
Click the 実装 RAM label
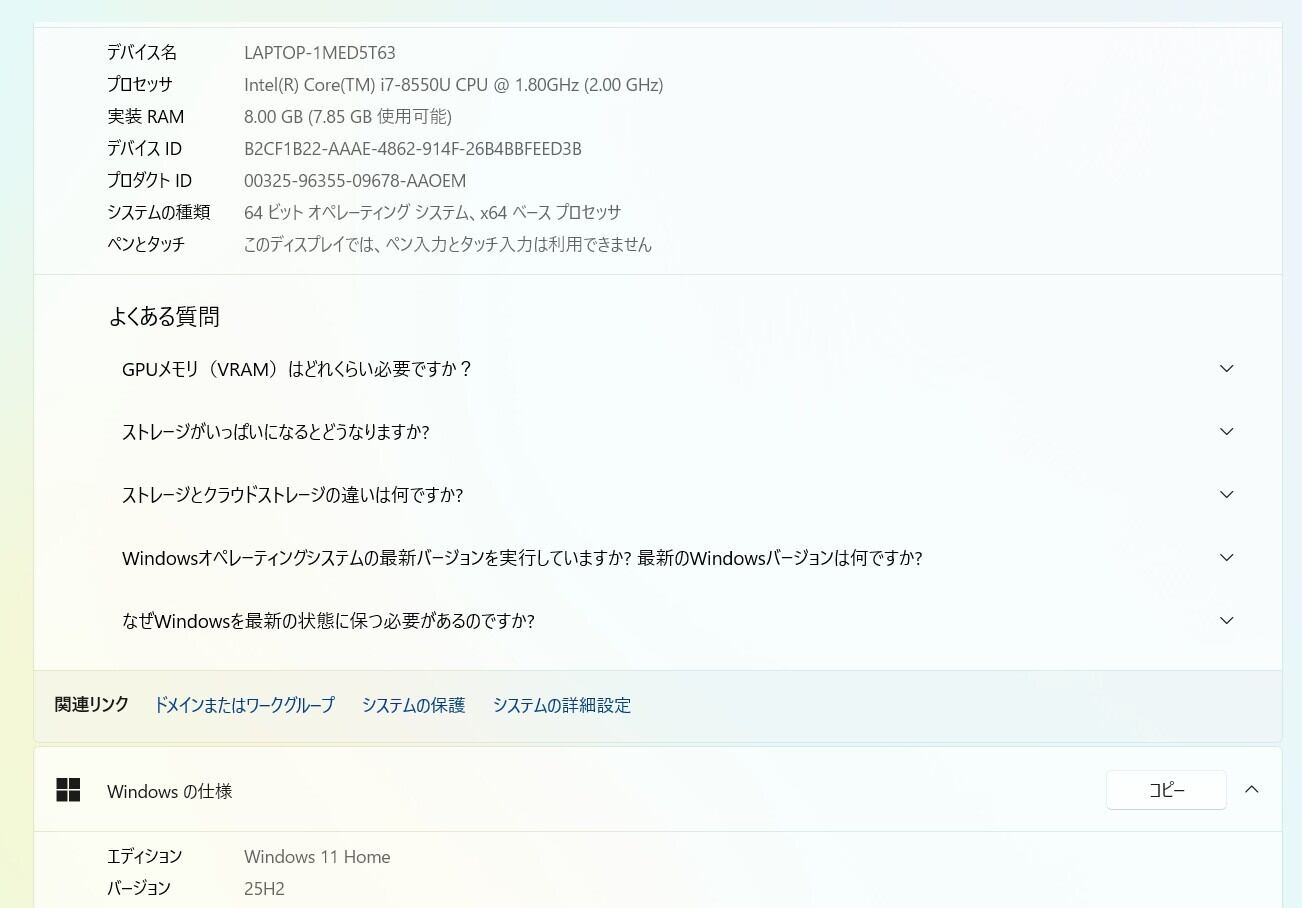[x=146, y=117]
